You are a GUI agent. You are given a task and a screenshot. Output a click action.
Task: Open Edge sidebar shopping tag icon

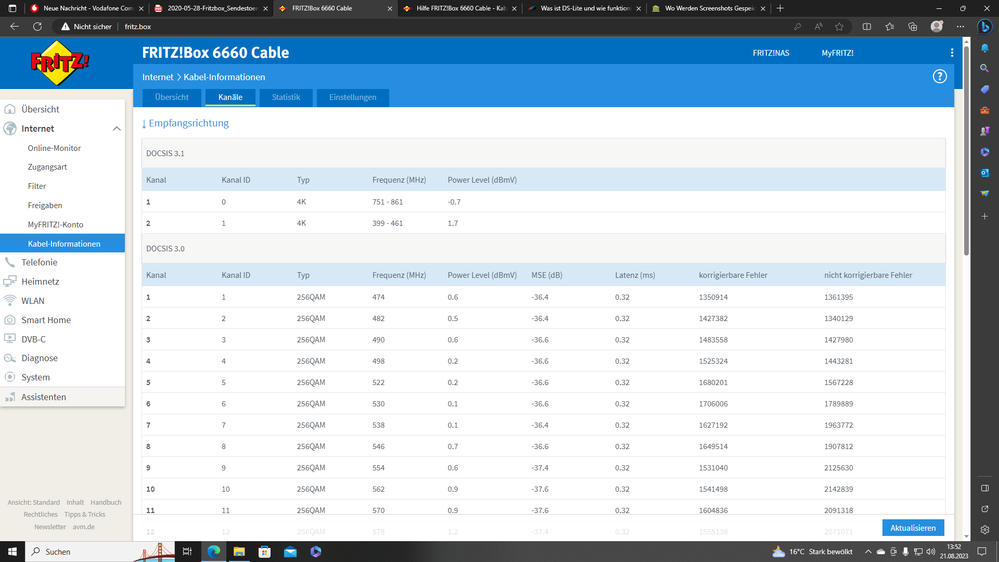click(984, 89)
